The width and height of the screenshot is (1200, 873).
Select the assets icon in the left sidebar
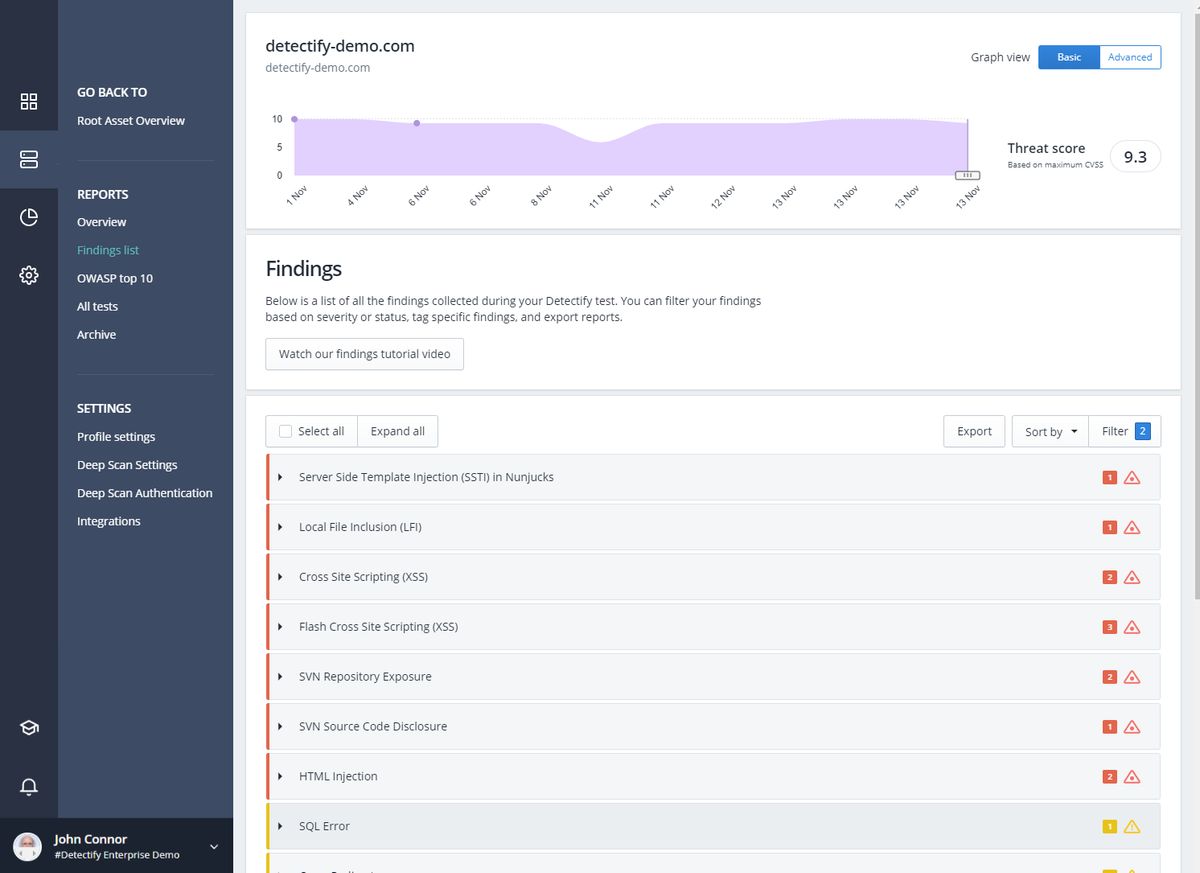29,159
